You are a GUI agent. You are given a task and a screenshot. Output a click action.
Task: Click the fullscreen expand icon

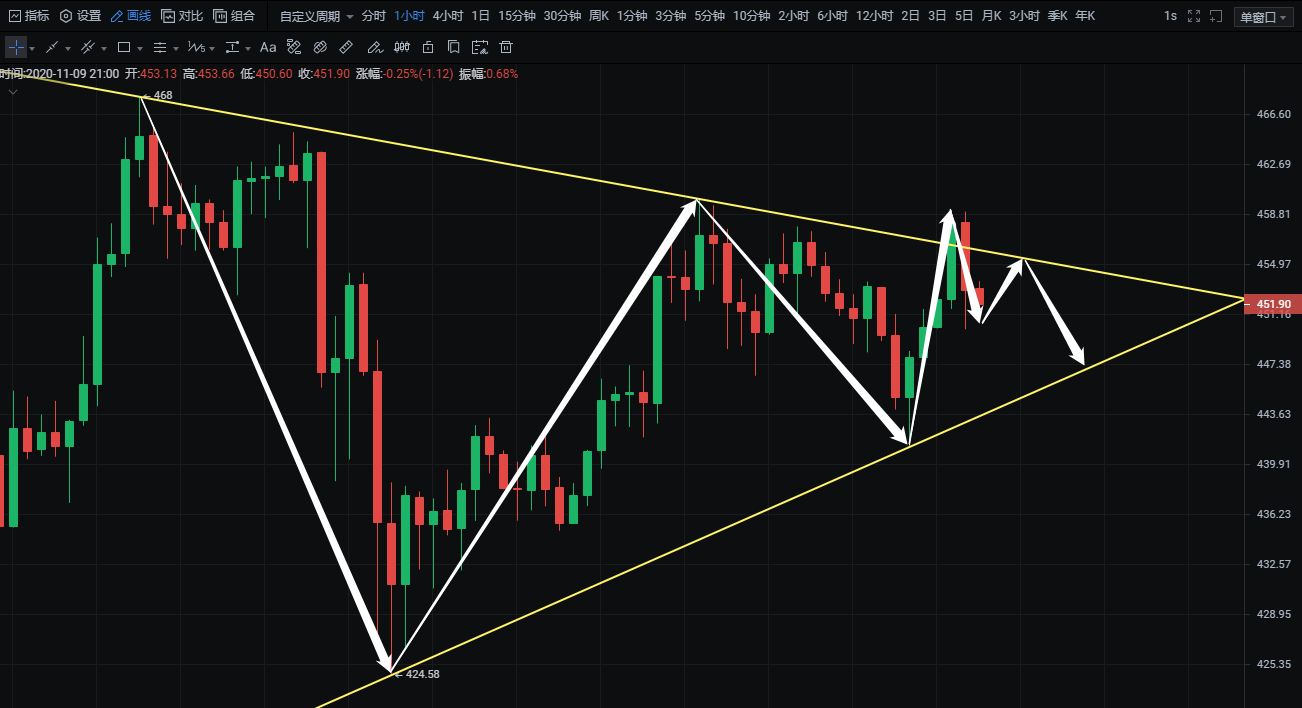point(1193,16)
